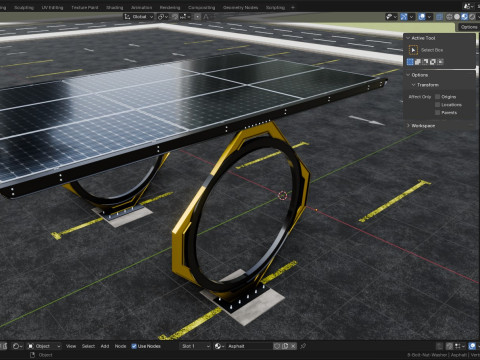Open the Compositing workspace tab
This screenshot has height=360, width=480.
(x=201, y=7)
